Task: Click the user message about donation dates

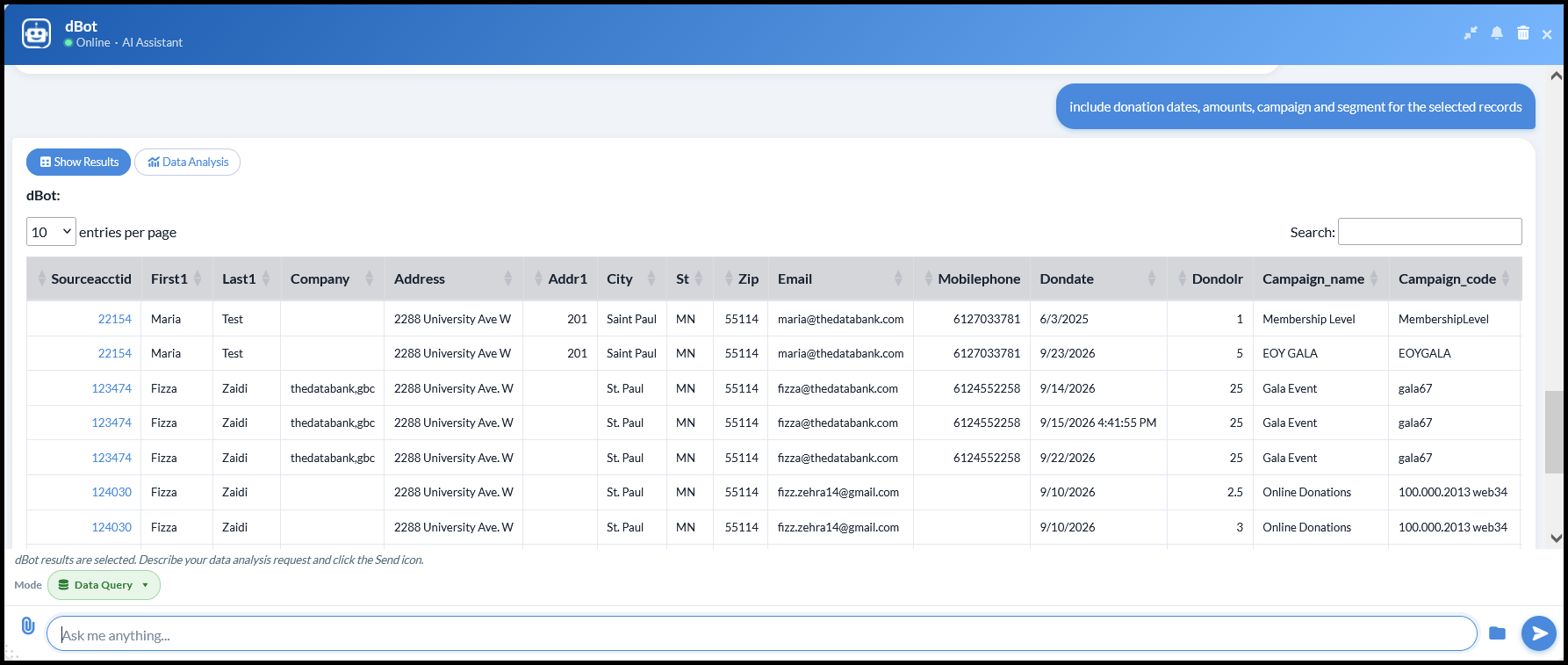Action: tap(1295, 106)
